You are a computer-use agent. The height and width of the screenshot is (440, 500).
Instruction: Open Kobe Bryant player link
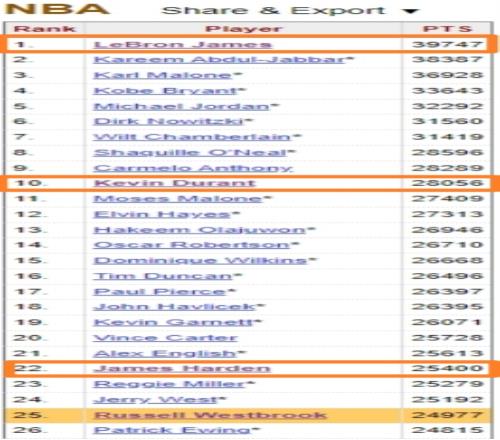(x=165, y=91)
